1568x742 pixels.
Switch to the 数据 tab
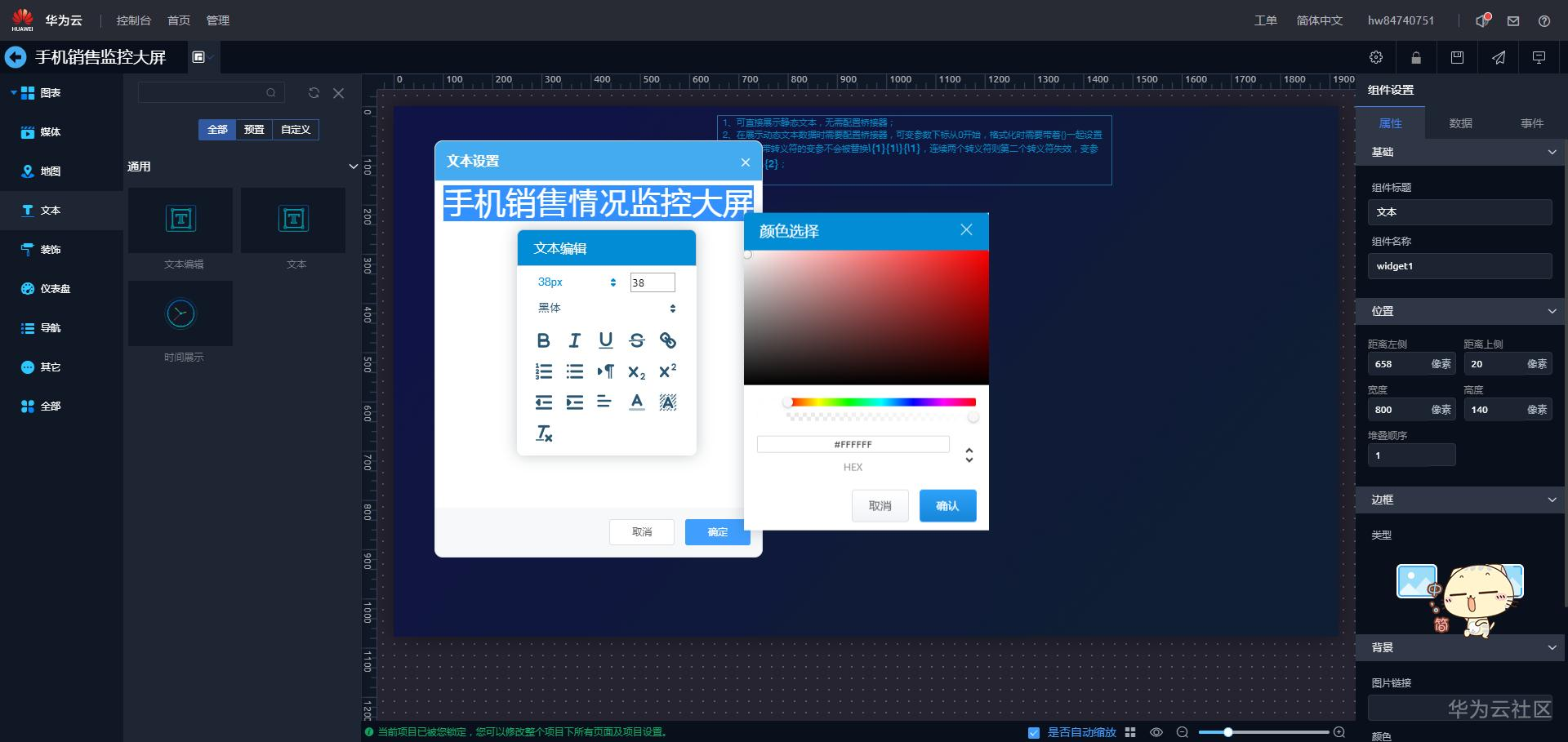(1460, 123)
